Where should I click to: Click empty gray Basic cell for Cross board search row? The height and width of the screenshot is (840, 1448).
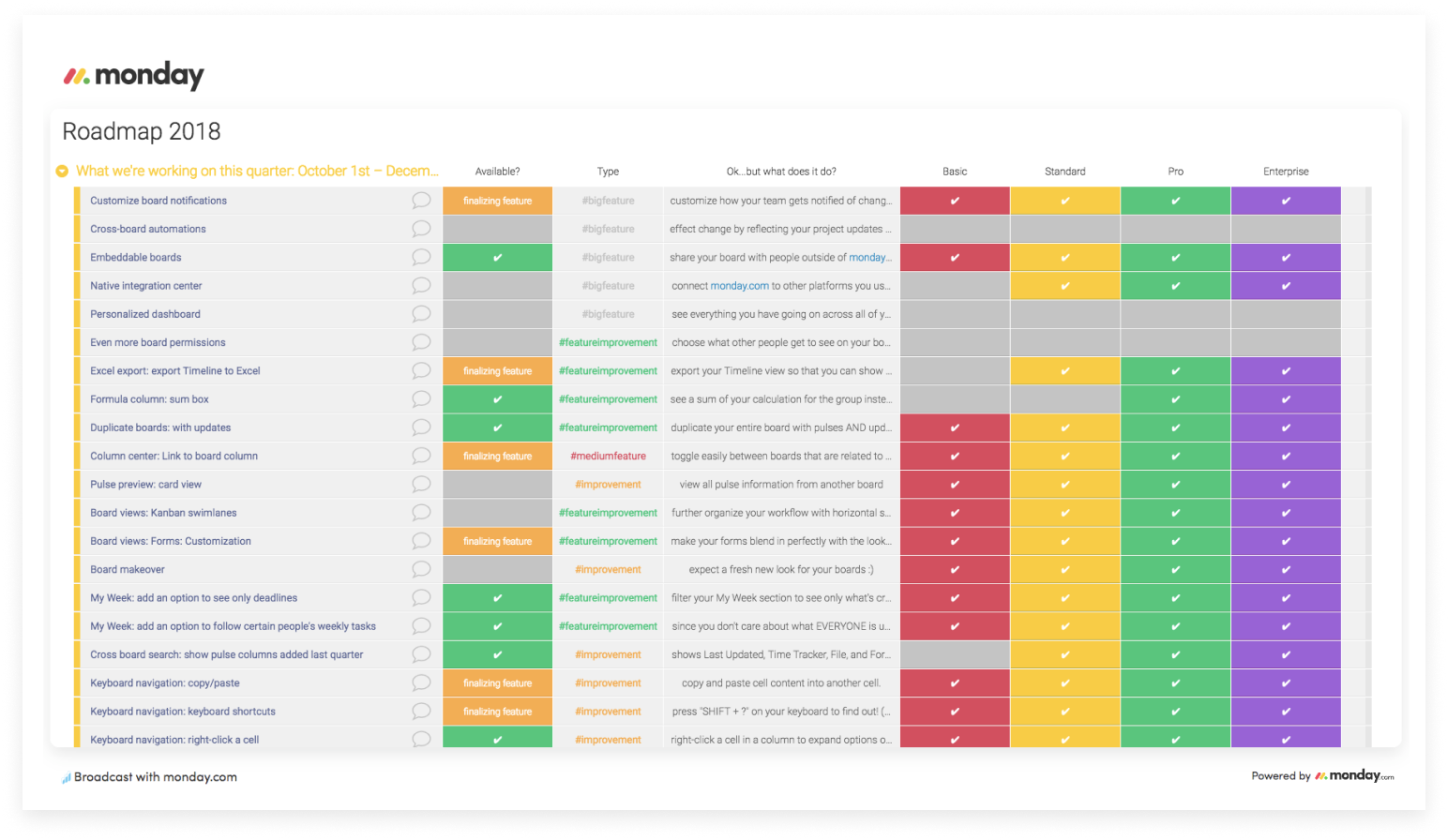coord(955,654)
